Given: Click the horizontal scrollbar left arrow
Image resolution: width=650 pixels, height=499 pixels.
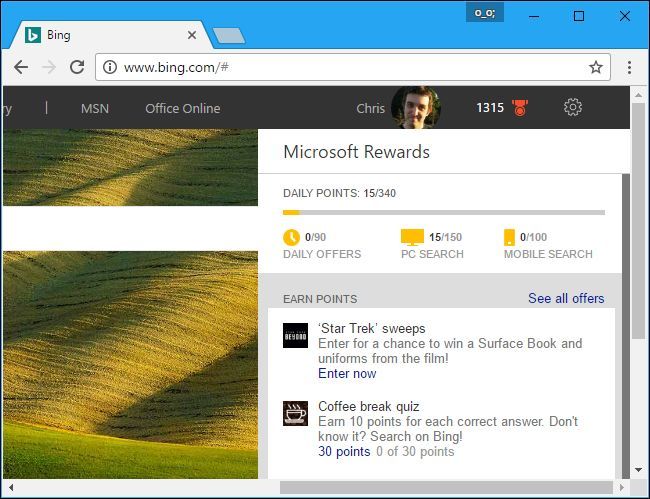Looking at the screenshot, I should coord(11,487).
